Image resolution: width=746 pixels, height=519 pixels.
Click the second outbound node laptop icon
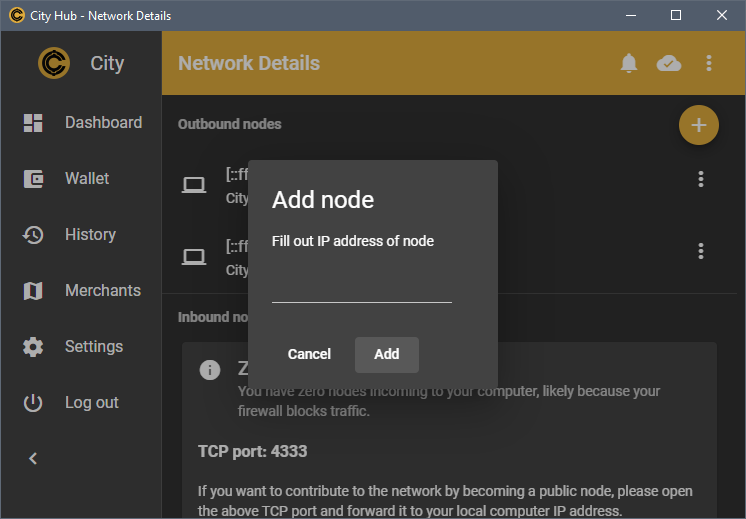194,257
